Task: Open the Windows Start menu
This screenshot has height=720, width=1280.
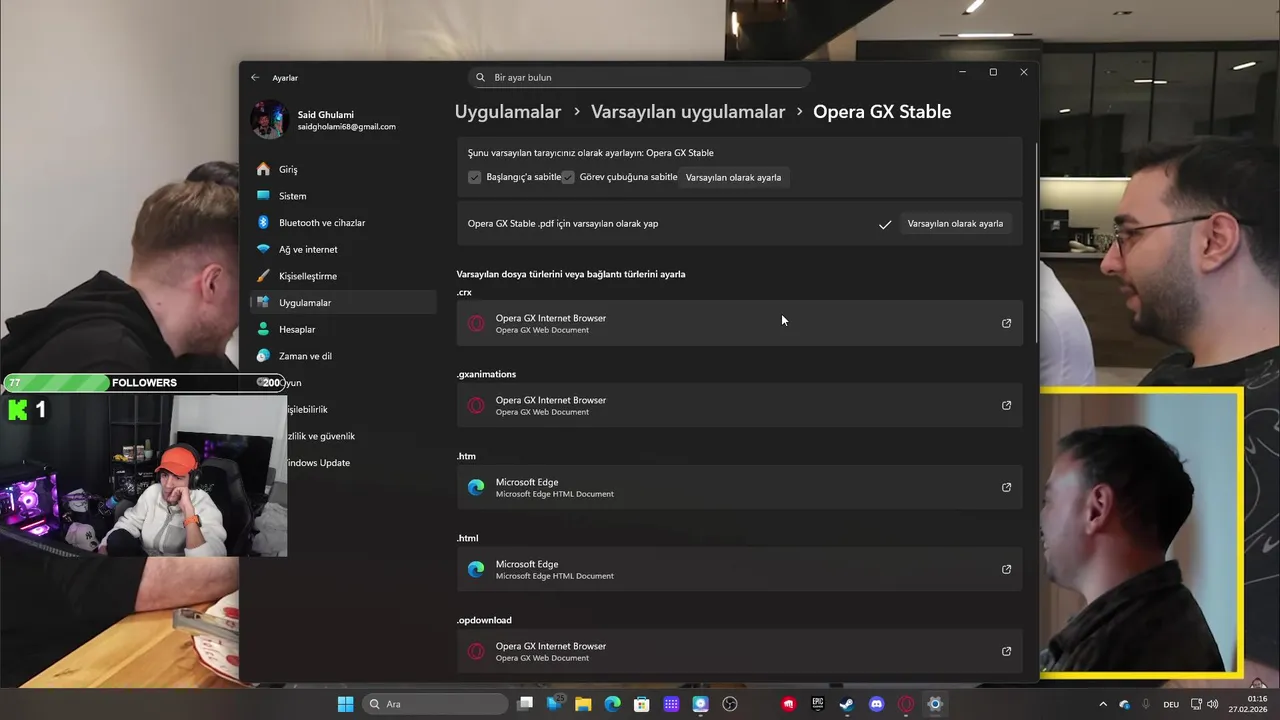Action: [345, 704]
